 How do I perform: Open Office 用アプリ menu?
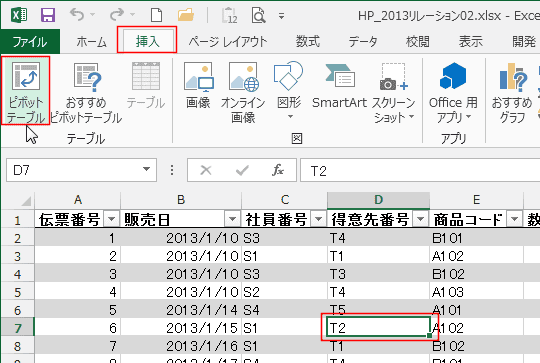pyautogui.click(x=453, y=92)
